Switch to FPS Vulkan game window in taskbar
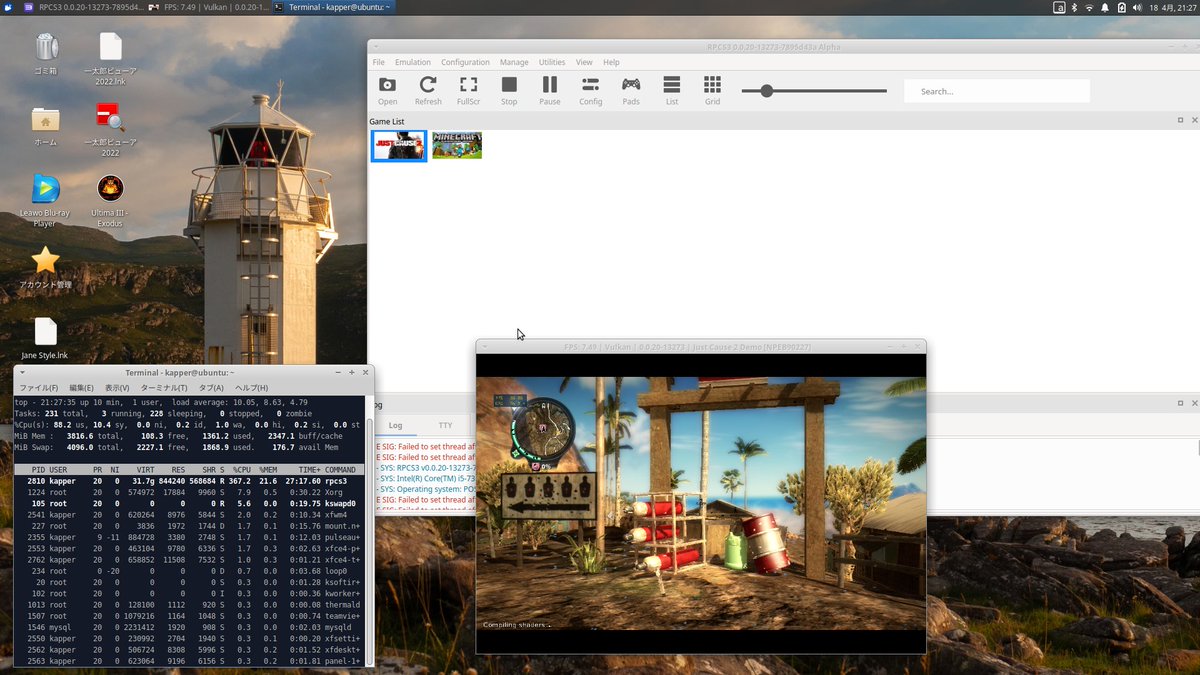The image size is (1200, 675). 207,7
